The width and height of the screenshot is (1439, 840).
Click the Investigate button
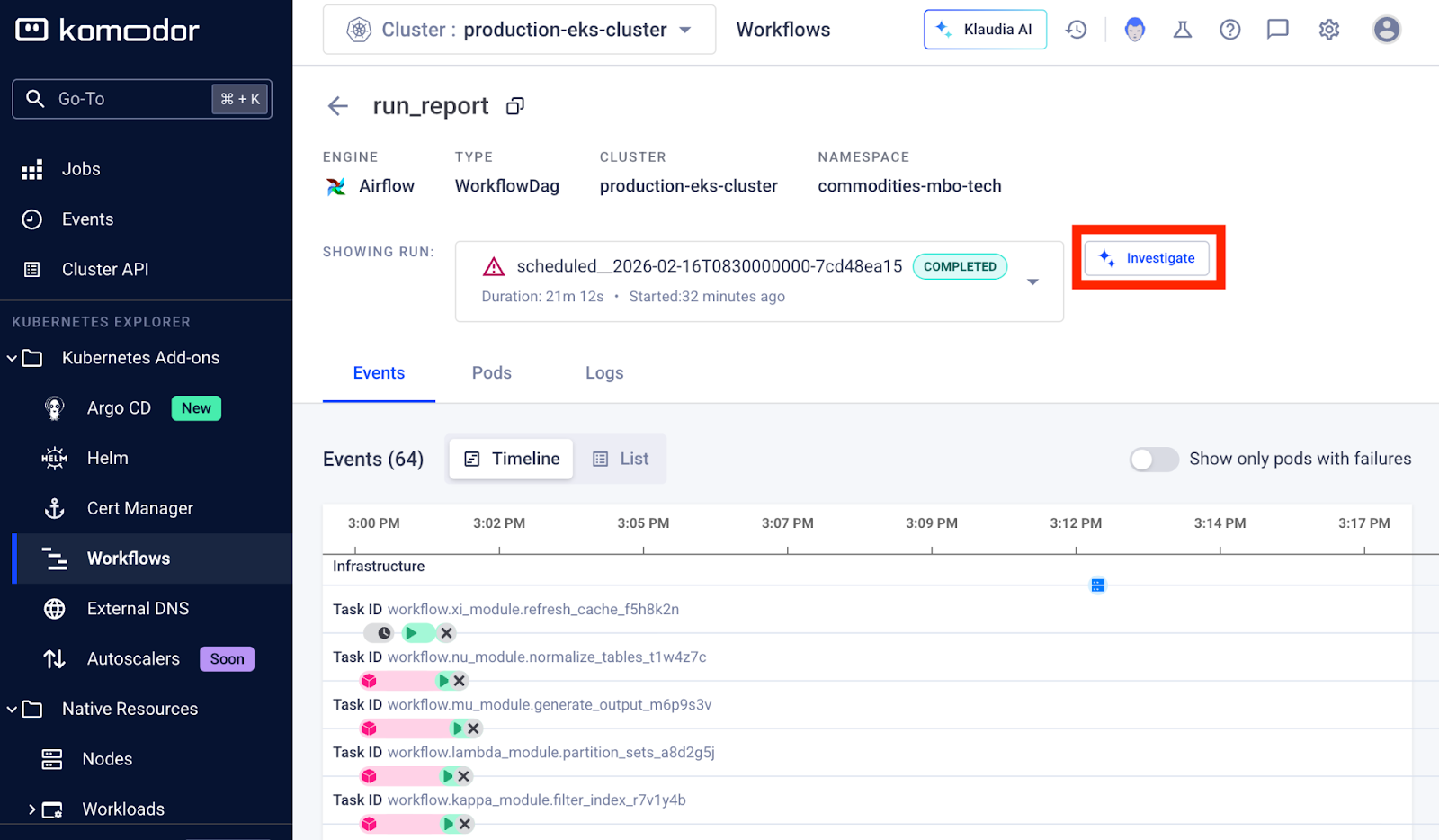click(x=1147, y=258)
